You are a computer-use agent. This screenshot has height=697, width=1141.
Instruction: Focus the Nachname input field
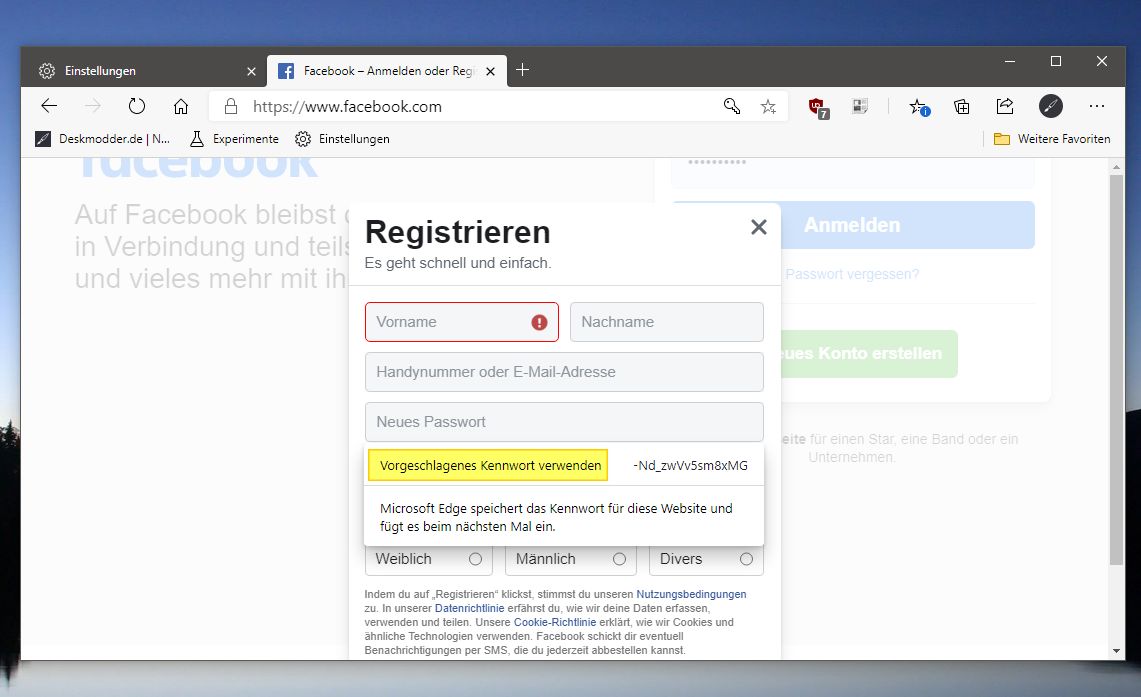coord(667,322)
